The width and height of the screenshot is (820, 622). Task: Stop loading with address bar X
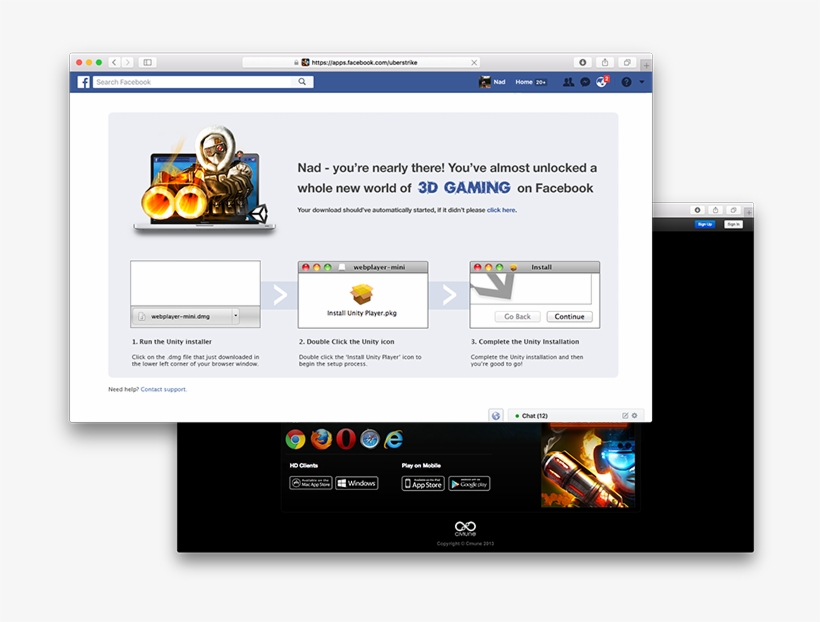474,62
